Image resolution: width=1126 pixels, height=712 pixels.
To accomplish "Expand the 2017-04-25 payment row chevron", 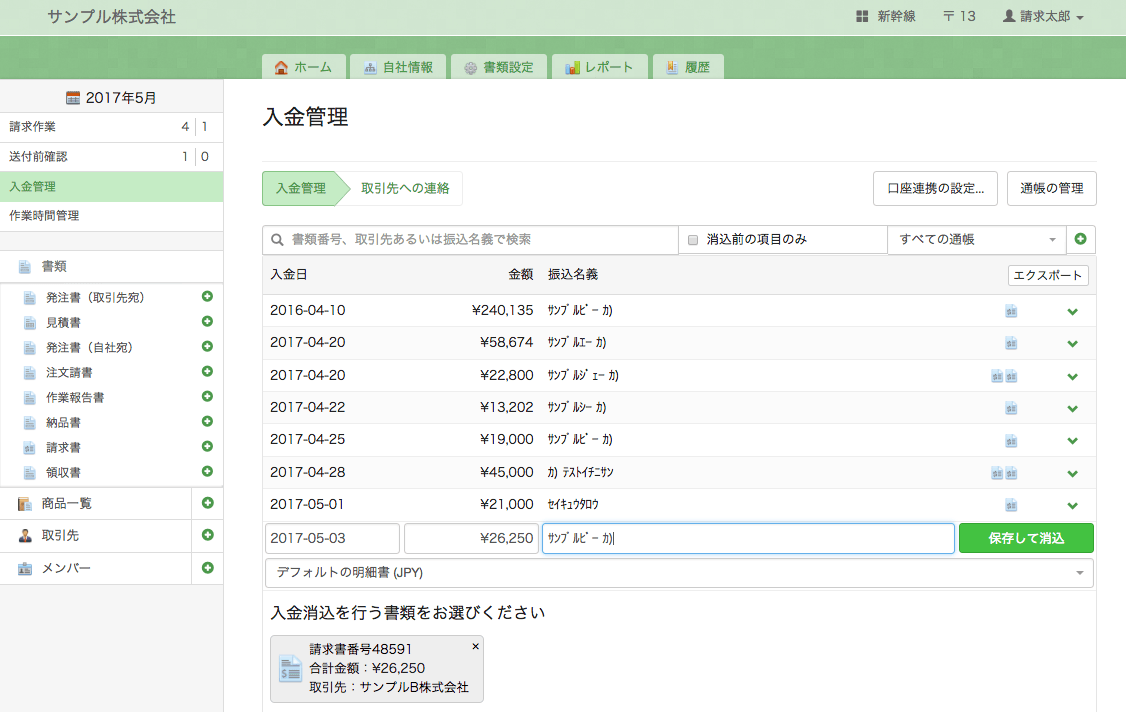I will click(x=1072, y=441).
